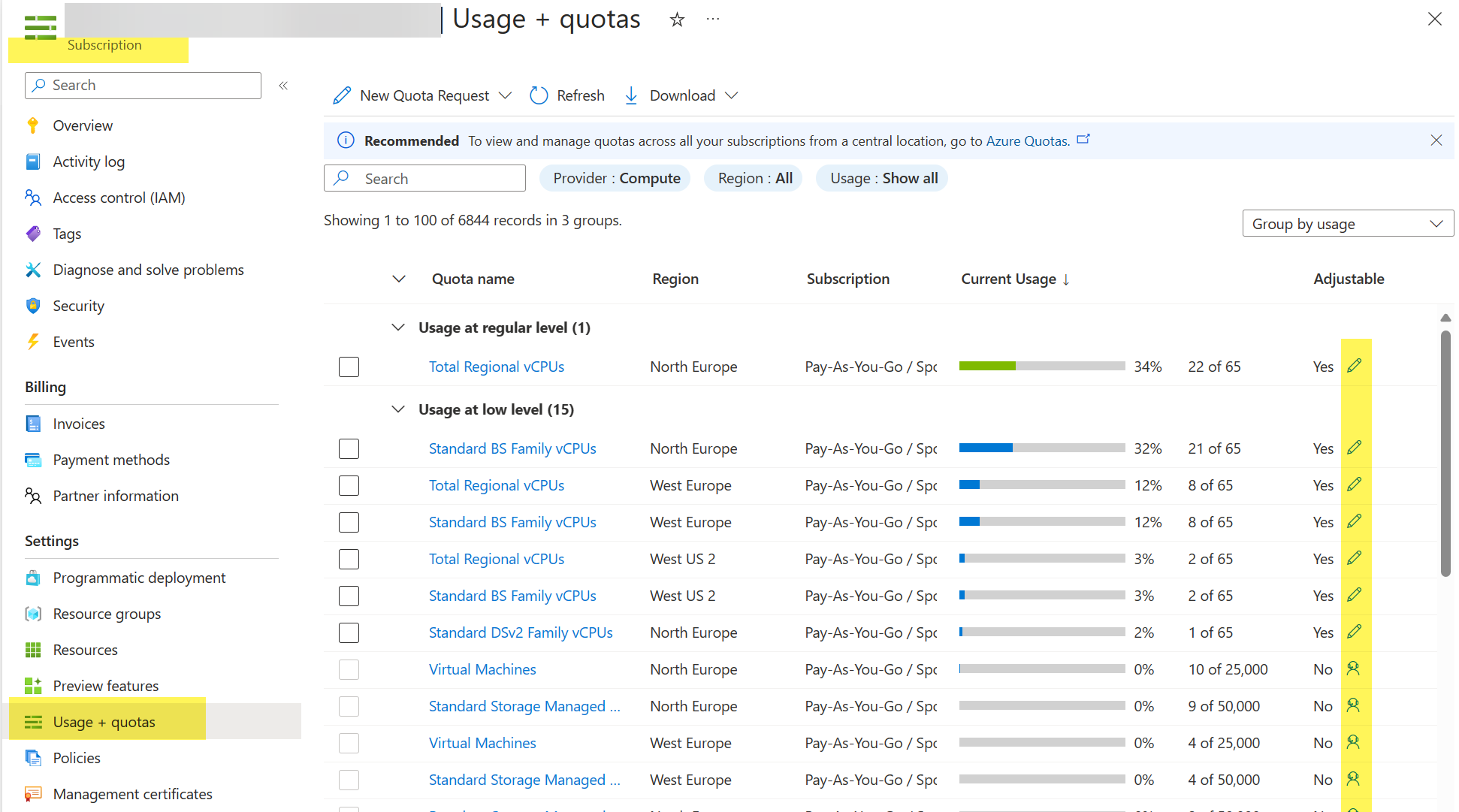Screen dimensions: 1459x812
Task: Click inside the quota Search field
Action: [x=424, y=178]
